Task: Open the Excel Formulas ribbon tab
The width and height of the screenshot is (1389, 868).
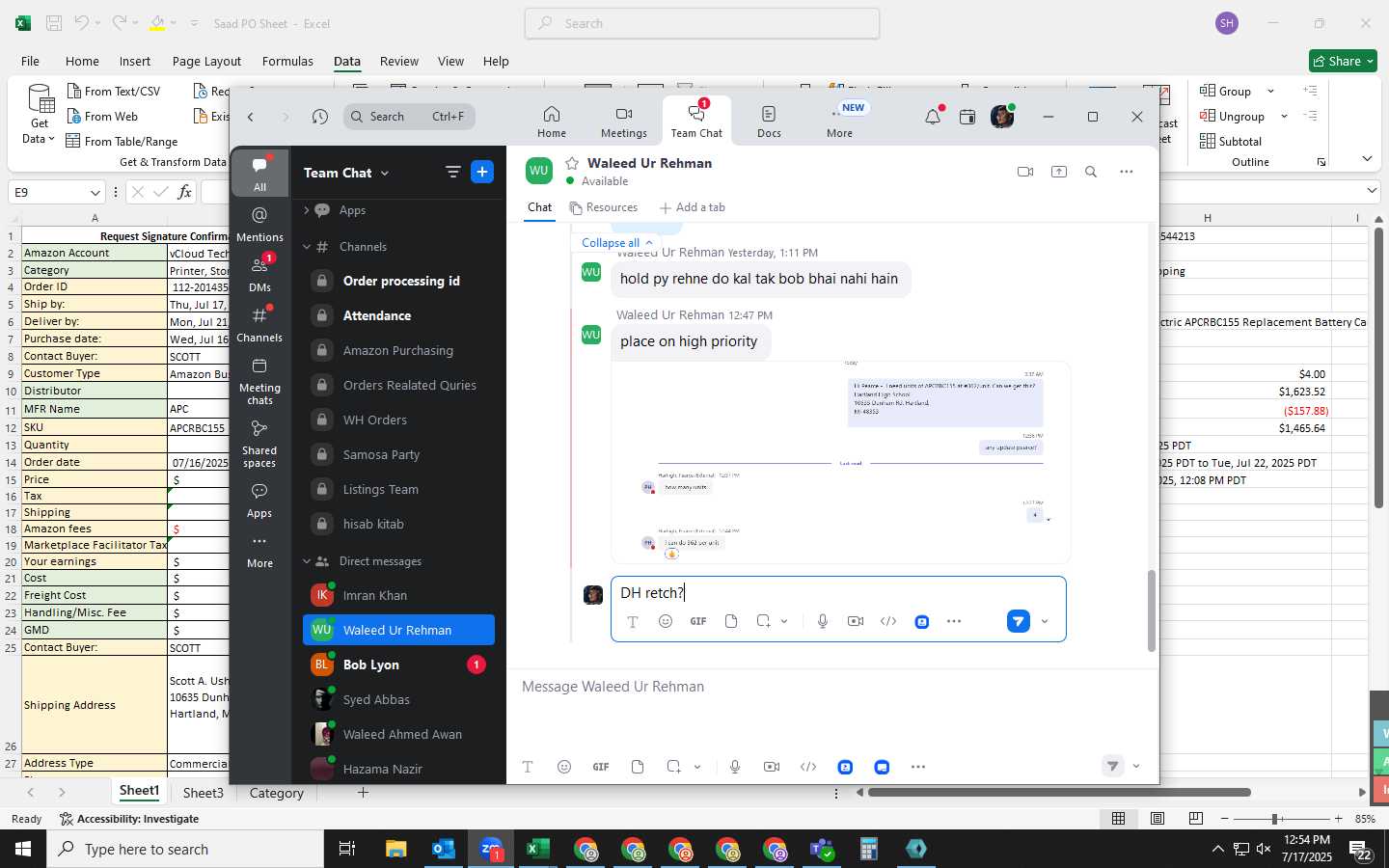Action: coord(287,61)
